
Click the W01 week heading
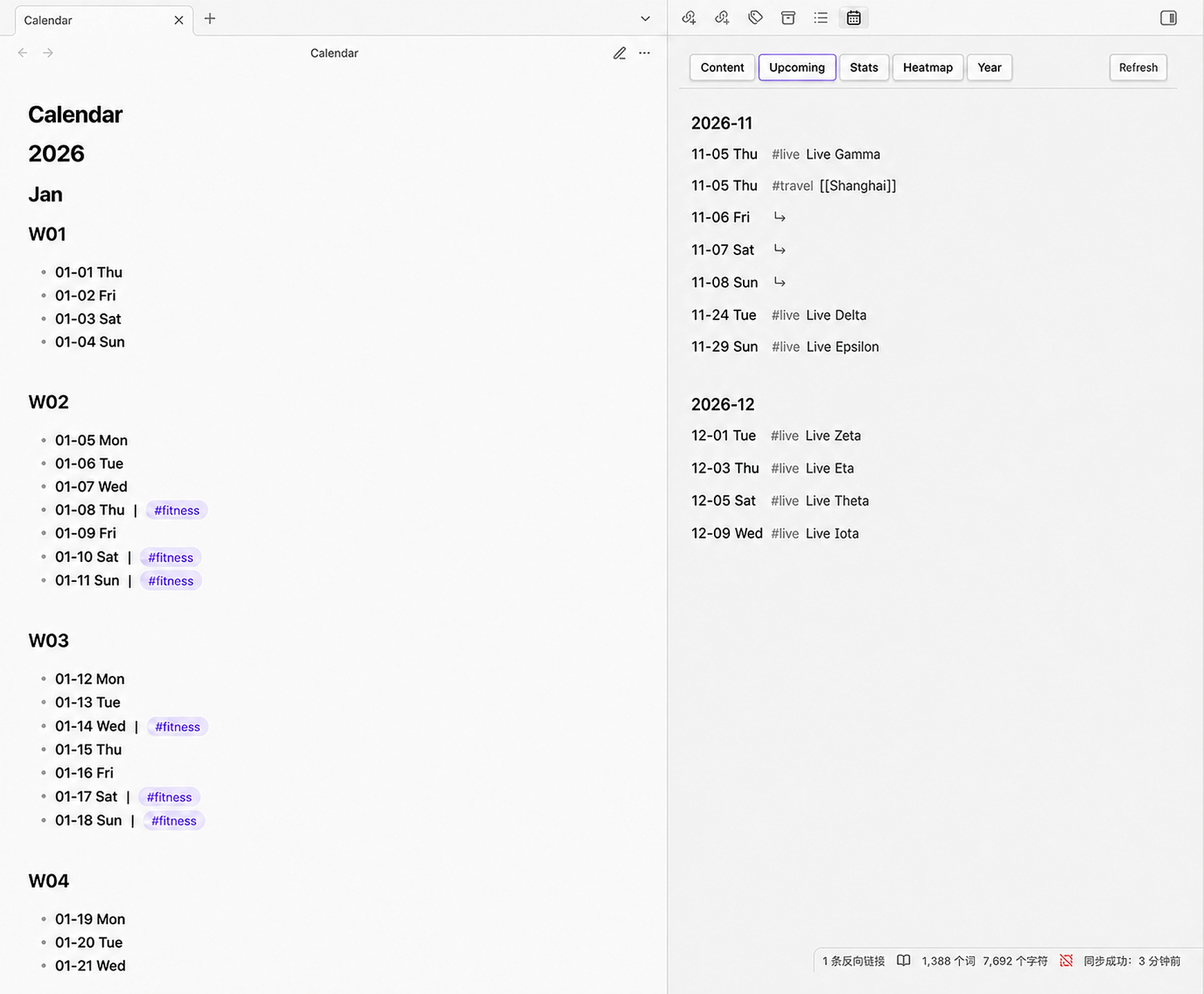pos(47,234)
